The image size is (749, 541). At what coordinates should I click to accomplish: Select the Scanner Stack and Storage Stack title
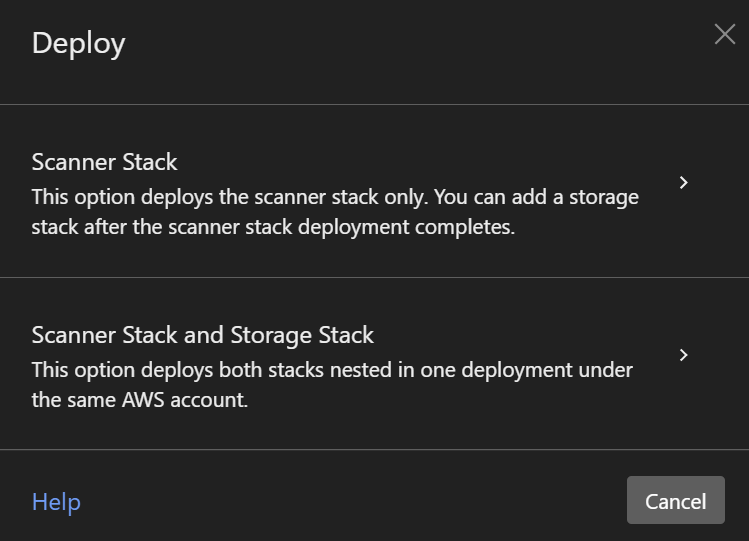(203, 335)
